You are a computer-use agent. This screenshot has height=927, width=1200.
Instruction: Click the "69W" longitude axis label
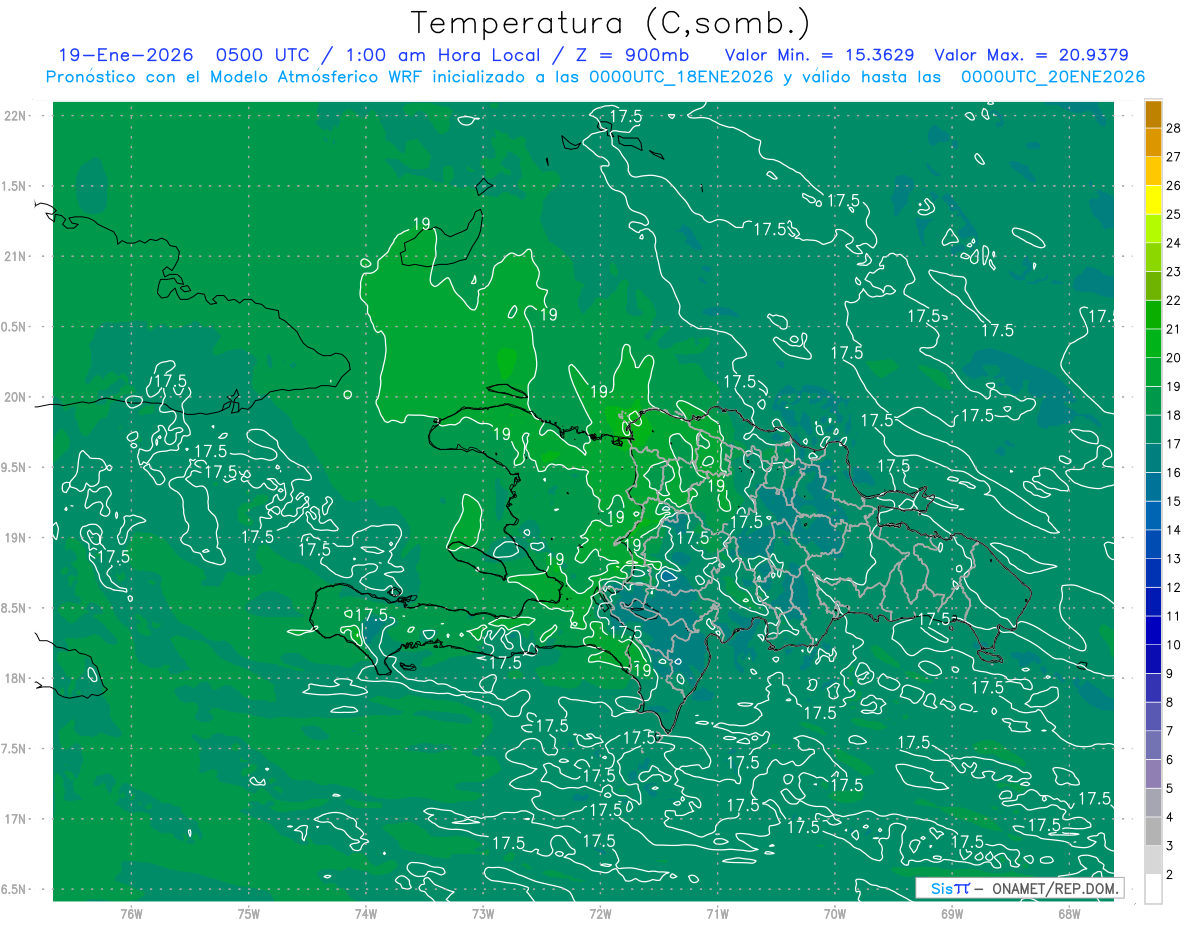click(952, 913)
